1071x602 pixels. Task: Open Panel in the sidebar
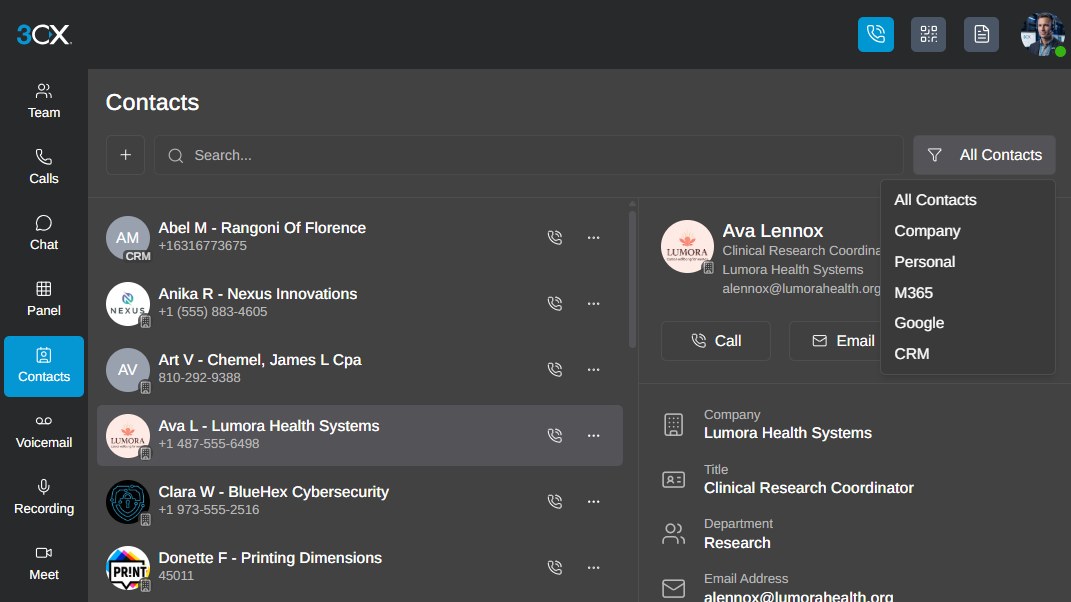click(44, 299)
